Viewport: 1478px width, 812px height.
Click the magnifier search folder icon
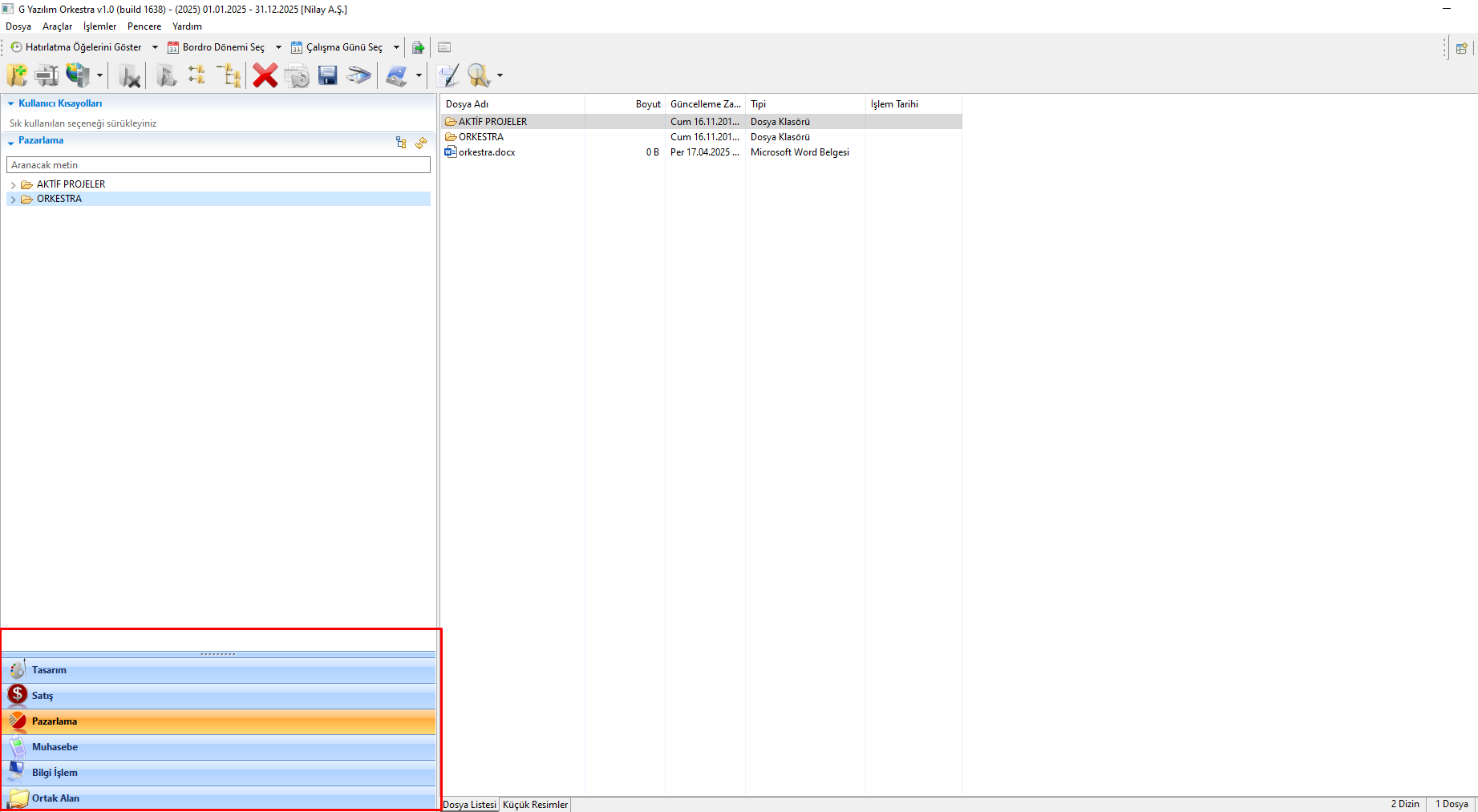pyautogui.click(x=479, y=75)
